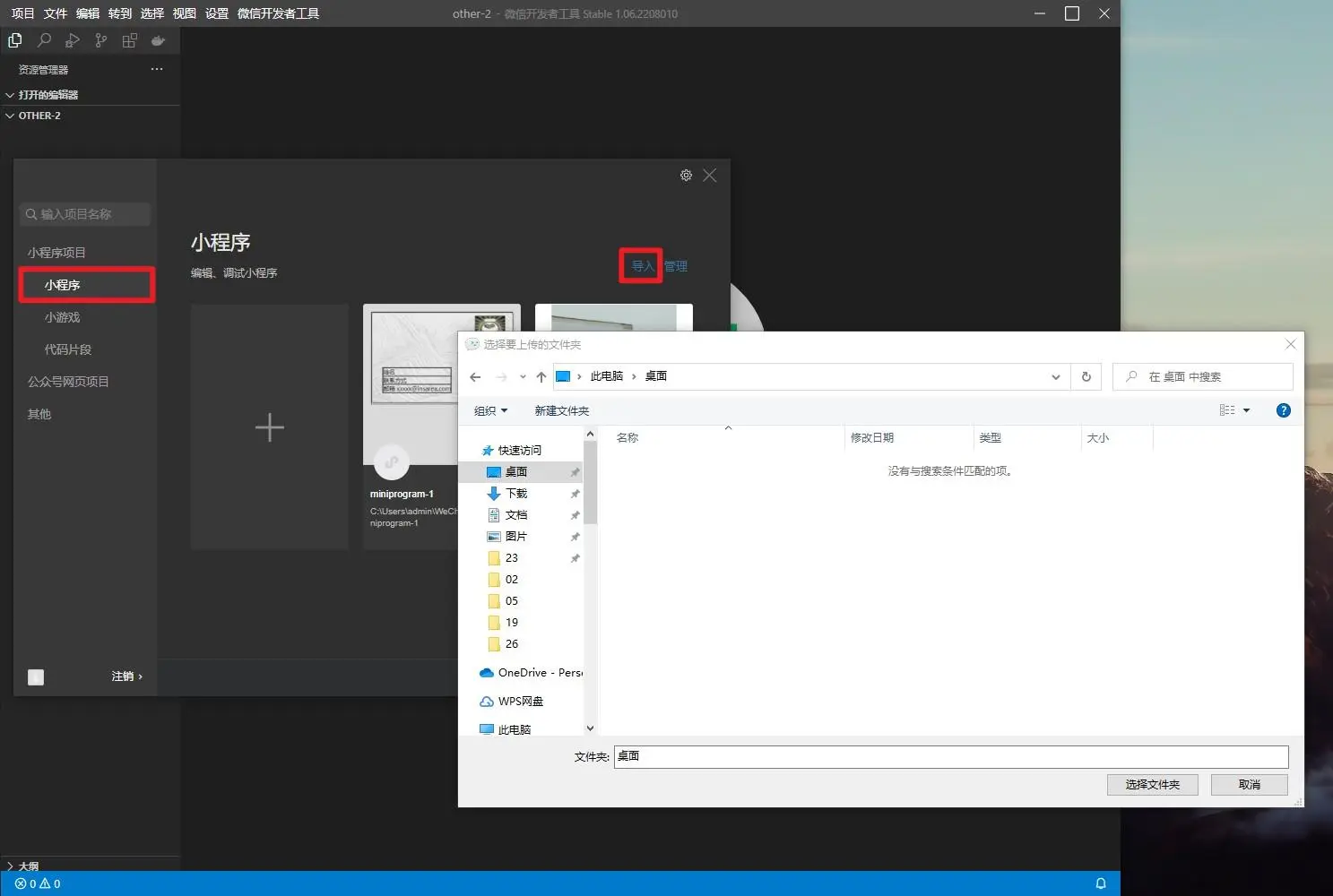
Task: Click the 输入项目名称 search field
Action: click(x=85, y=214)
